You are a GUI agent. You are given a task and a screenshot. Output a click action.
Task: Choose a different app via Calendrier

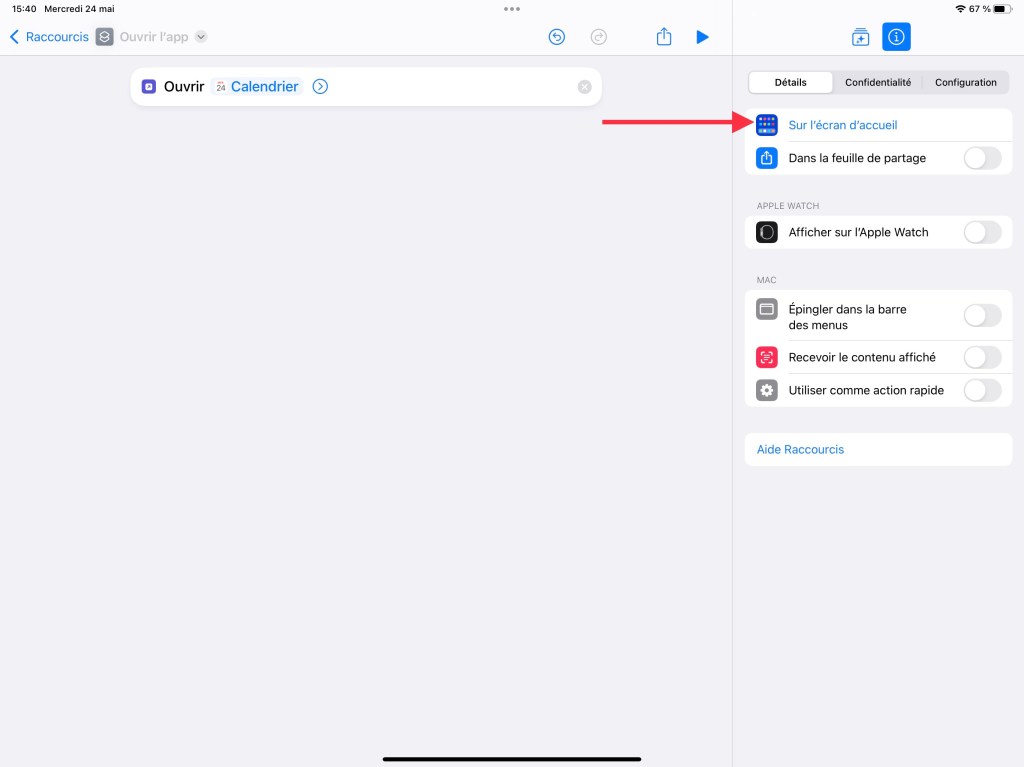(x=264, y=87)
